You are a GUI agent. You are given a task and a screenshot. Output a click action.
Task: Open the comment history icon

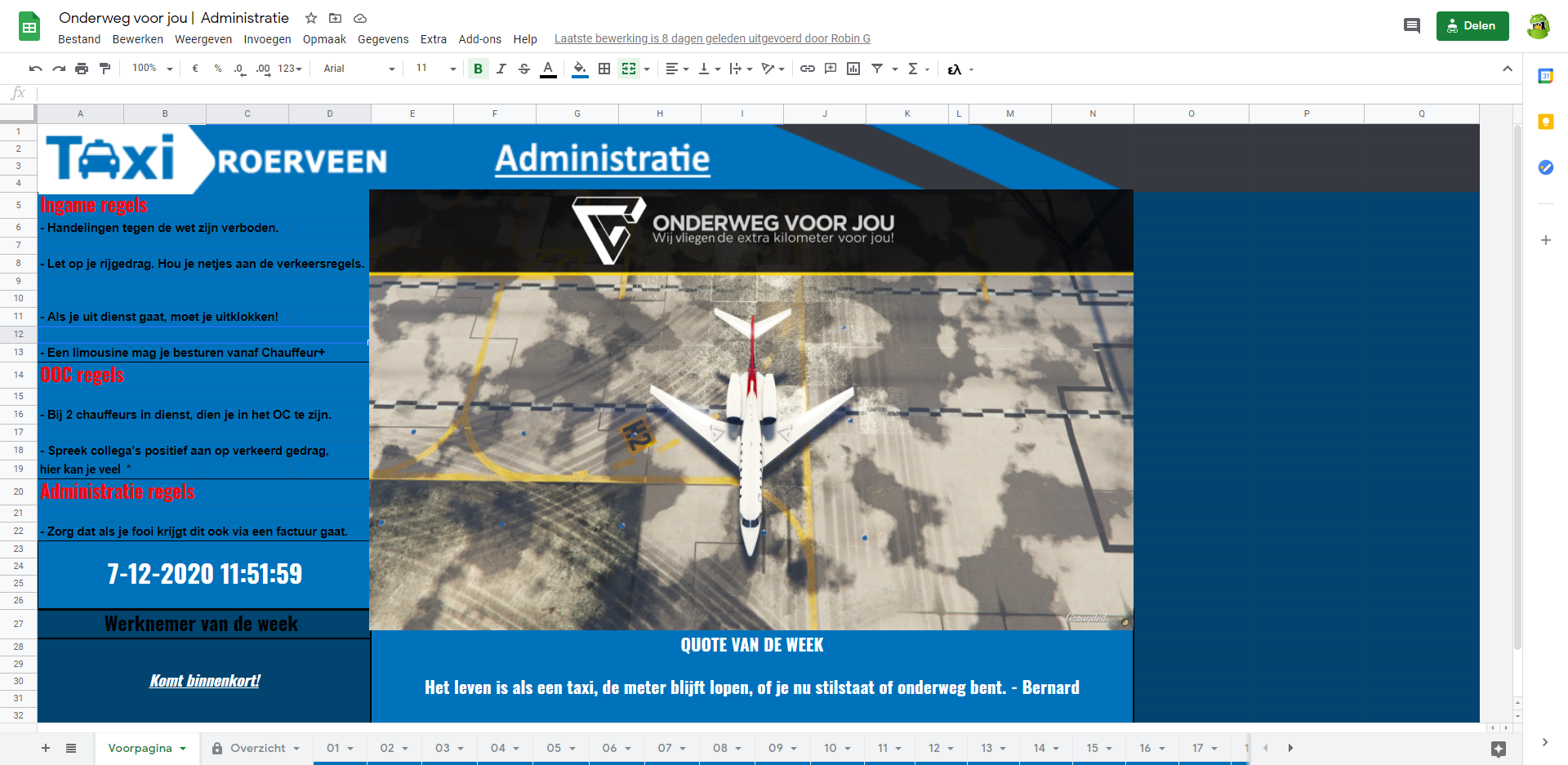click(1411, 25)
